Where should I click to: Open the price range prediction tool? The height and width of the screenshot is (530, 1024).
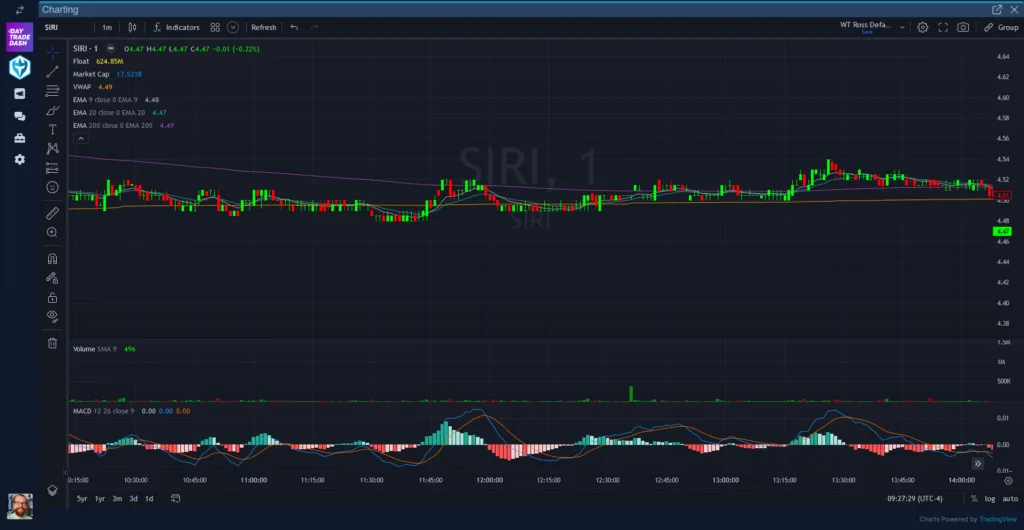pyautogui.click(x=52, y=168)
